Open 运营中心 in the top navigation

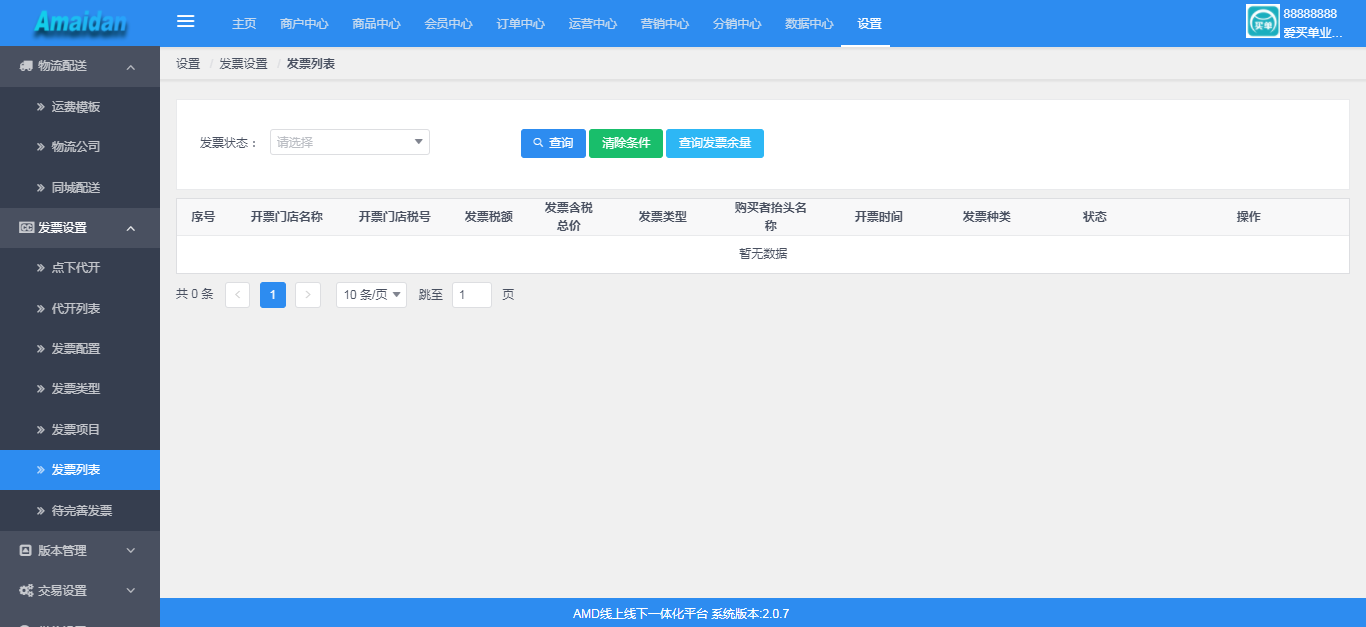(x=592, y=24)
